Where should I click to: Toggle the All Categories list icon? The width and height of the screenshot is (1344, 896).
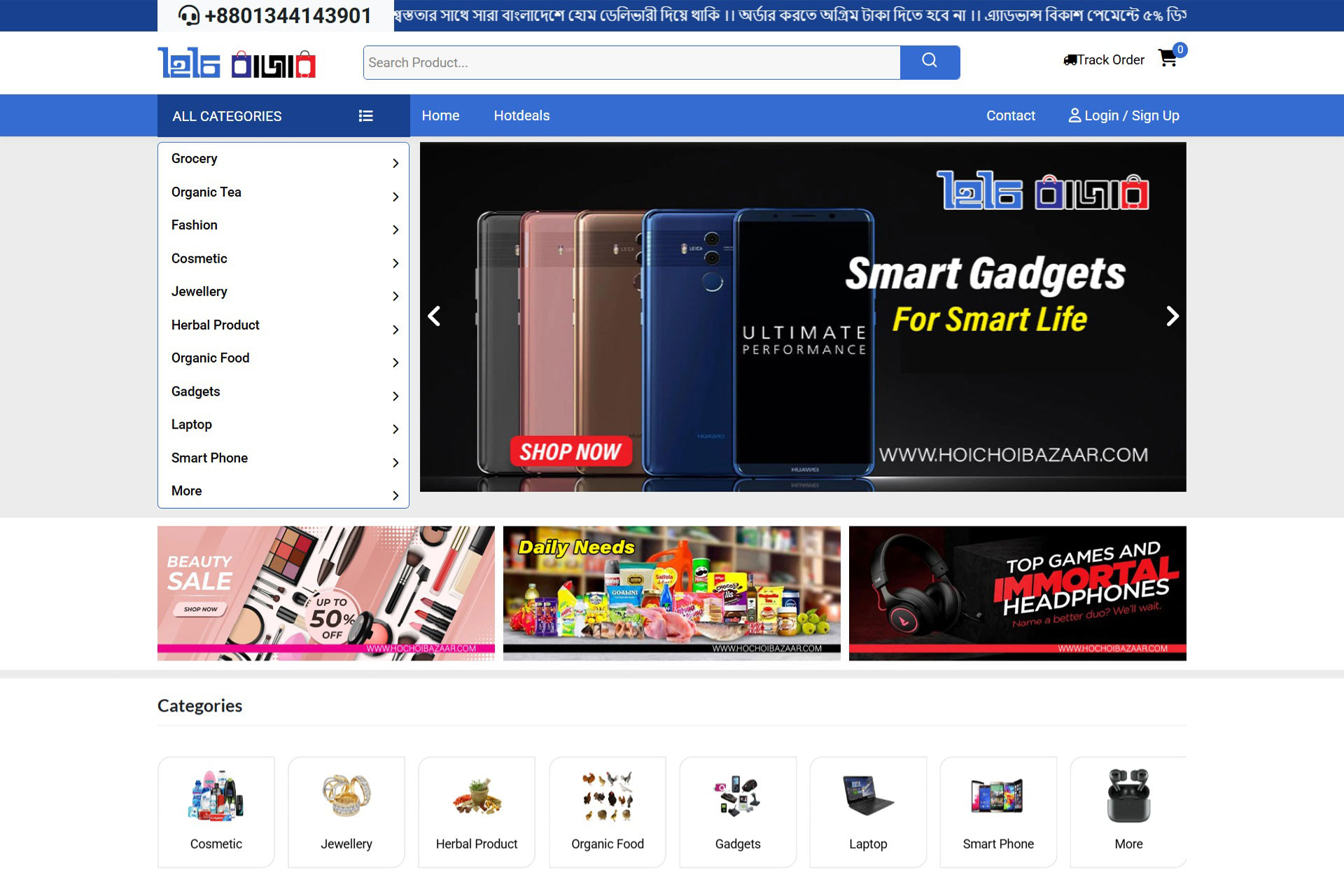(x=365, y=116)
